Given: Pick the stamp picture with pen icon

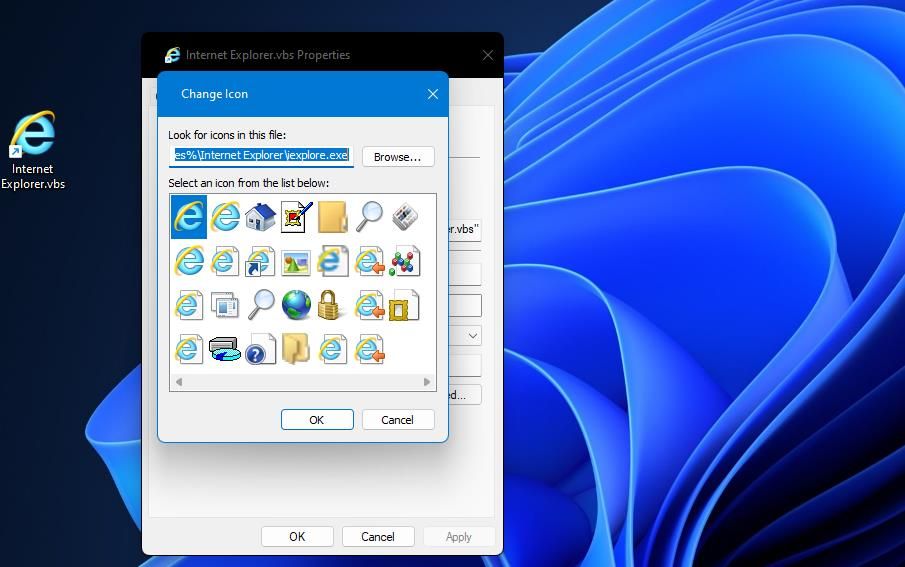Looking at the screenshot, I should 297,217.
